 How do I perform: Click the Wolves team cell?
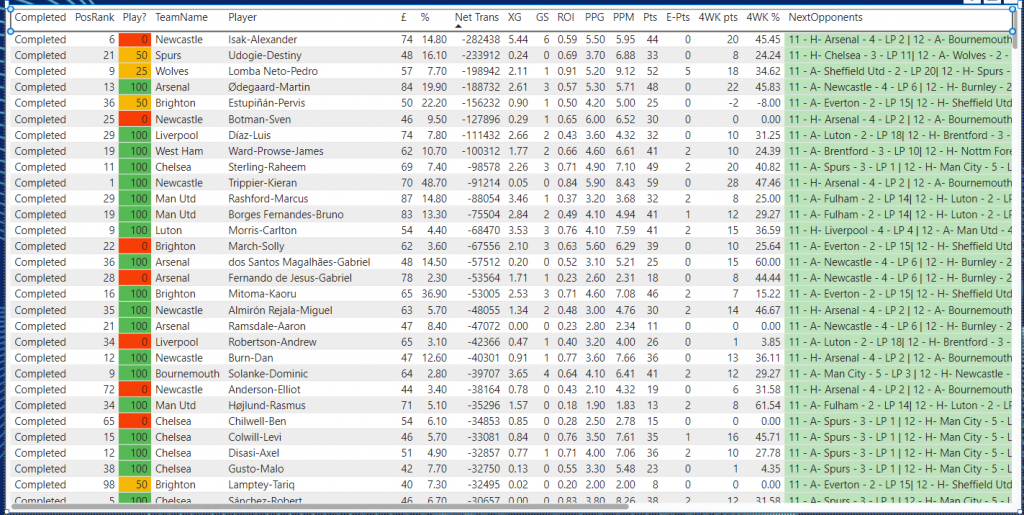pos(171,71)
